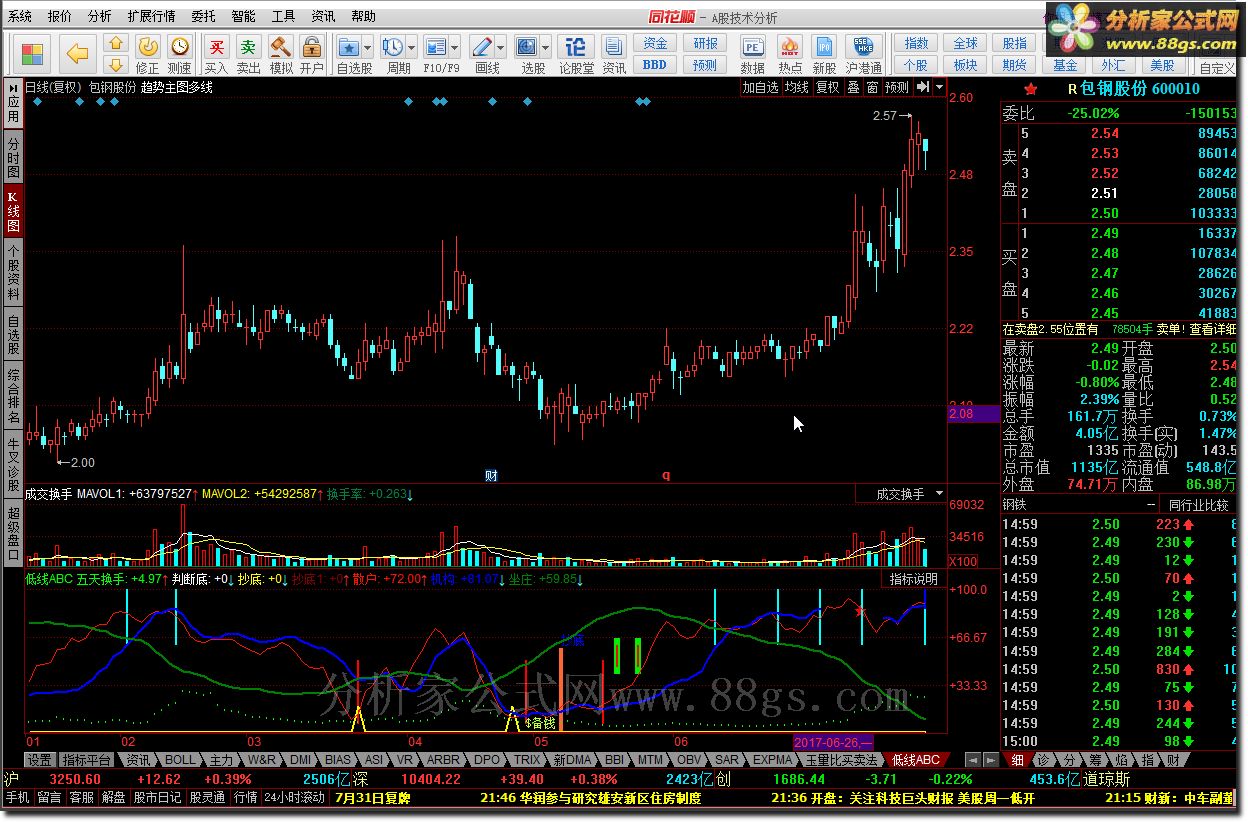Toggle the 细 detail view button
1248x822 pixels.
(1017, 760)
